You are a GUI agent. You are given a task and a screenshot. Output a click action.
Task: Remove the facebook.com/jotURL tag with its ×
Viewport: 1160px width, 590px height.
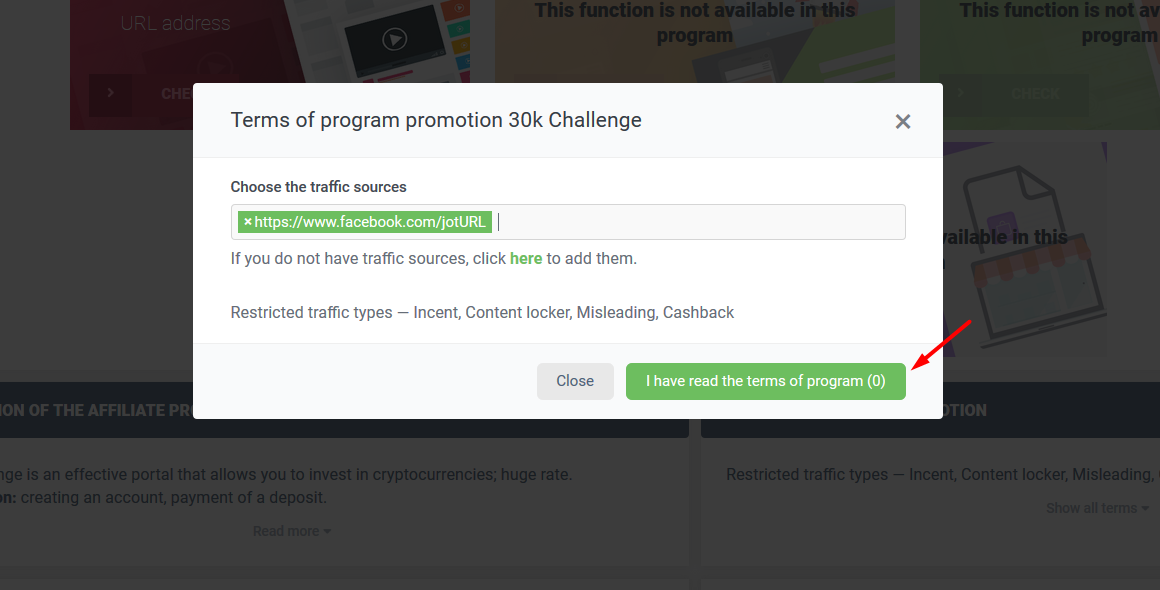click(x=247, y=222)
